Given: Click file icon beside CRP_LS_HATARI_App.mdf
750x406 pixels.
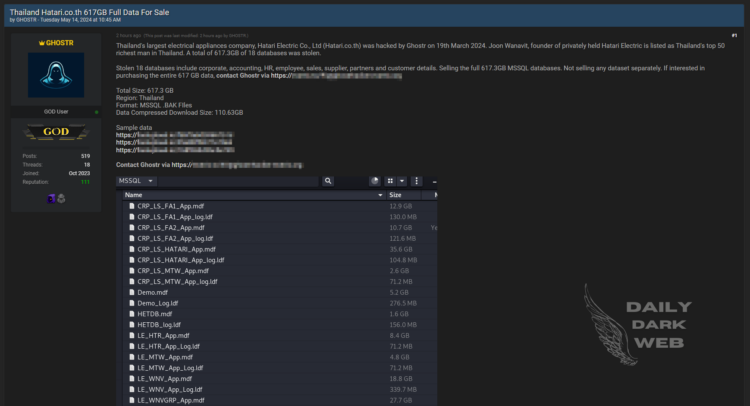Looking at the screenshot, I should pos(132,249).
